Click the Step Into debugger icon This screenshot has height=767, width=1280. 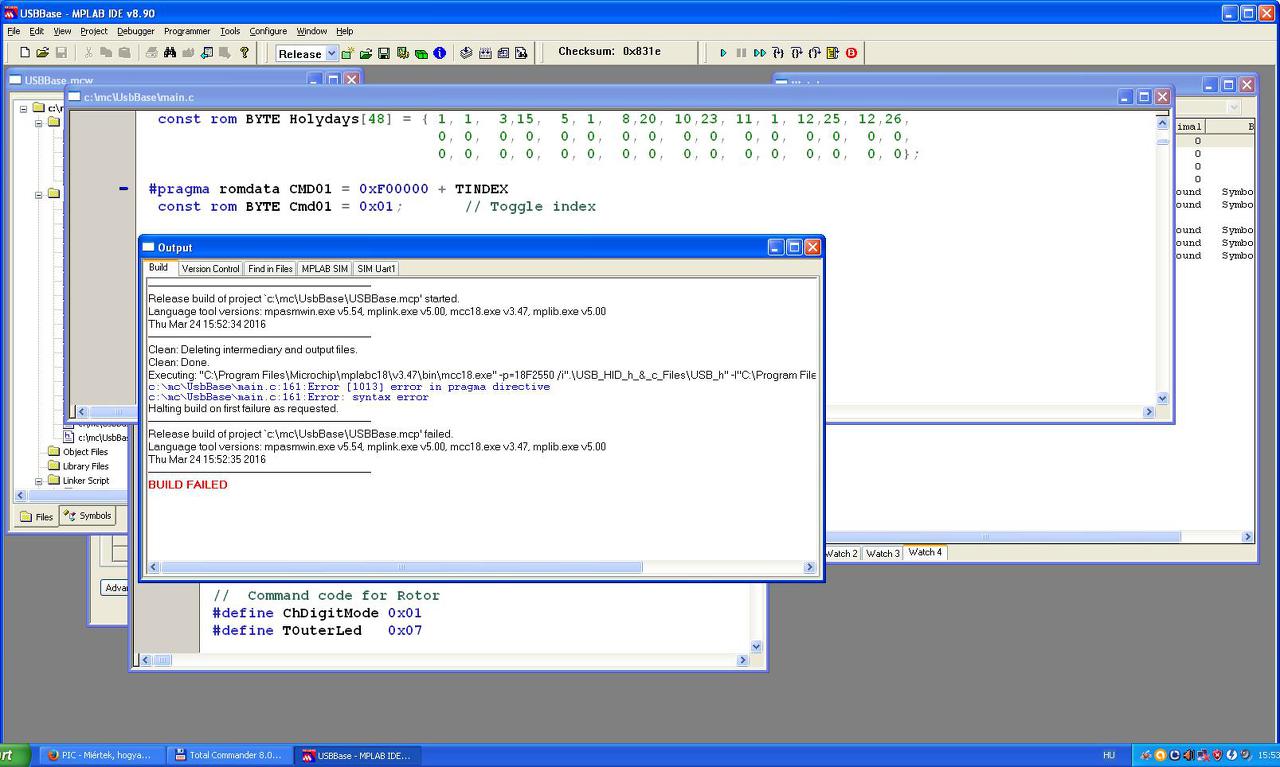pos(778,53)
